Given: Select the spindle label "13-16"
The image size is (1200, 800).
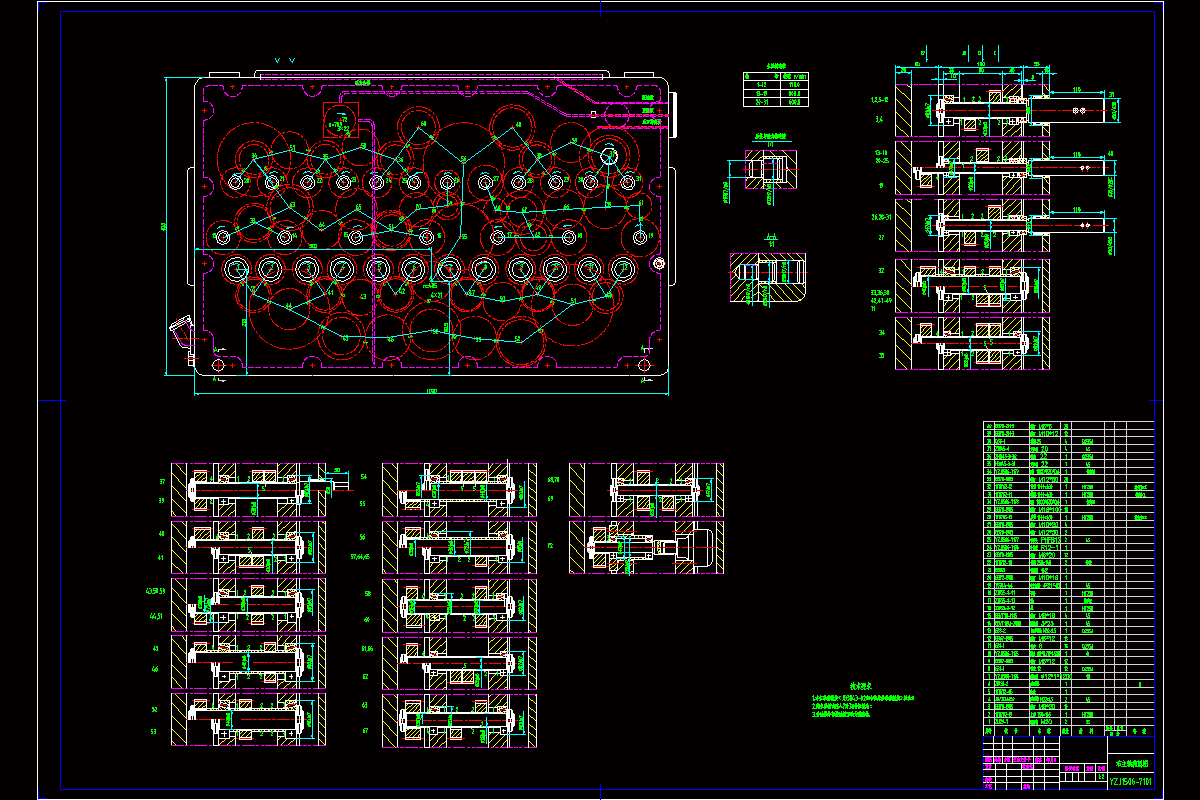Looking at the screenshot, I should coord(881,152).
